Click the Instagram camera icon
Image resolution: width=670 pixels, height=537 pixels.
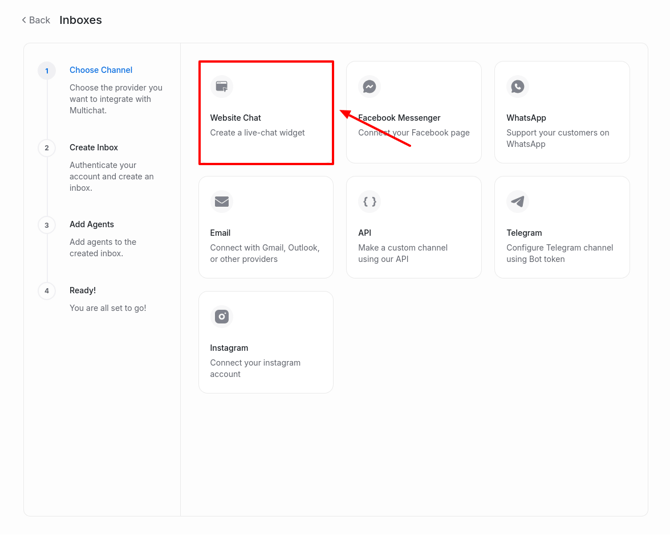pyautogui.click(x=222, y=317)
